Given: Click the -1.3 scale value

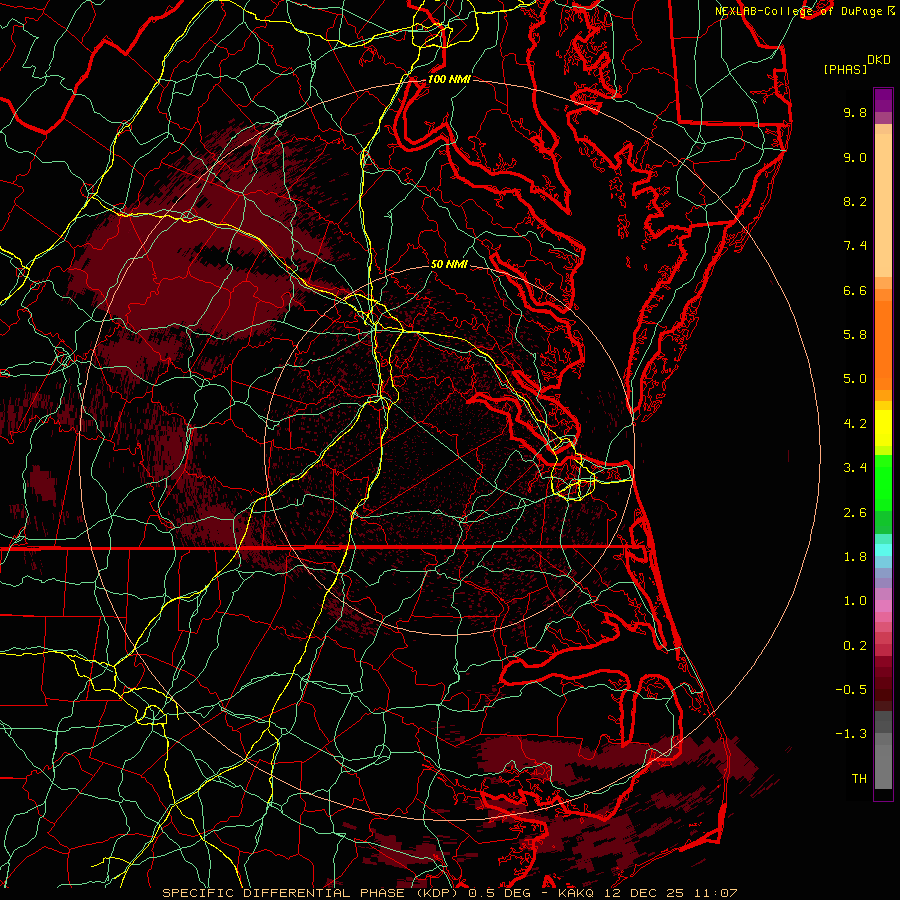Looking at the screenshot, I should (851, 734).
